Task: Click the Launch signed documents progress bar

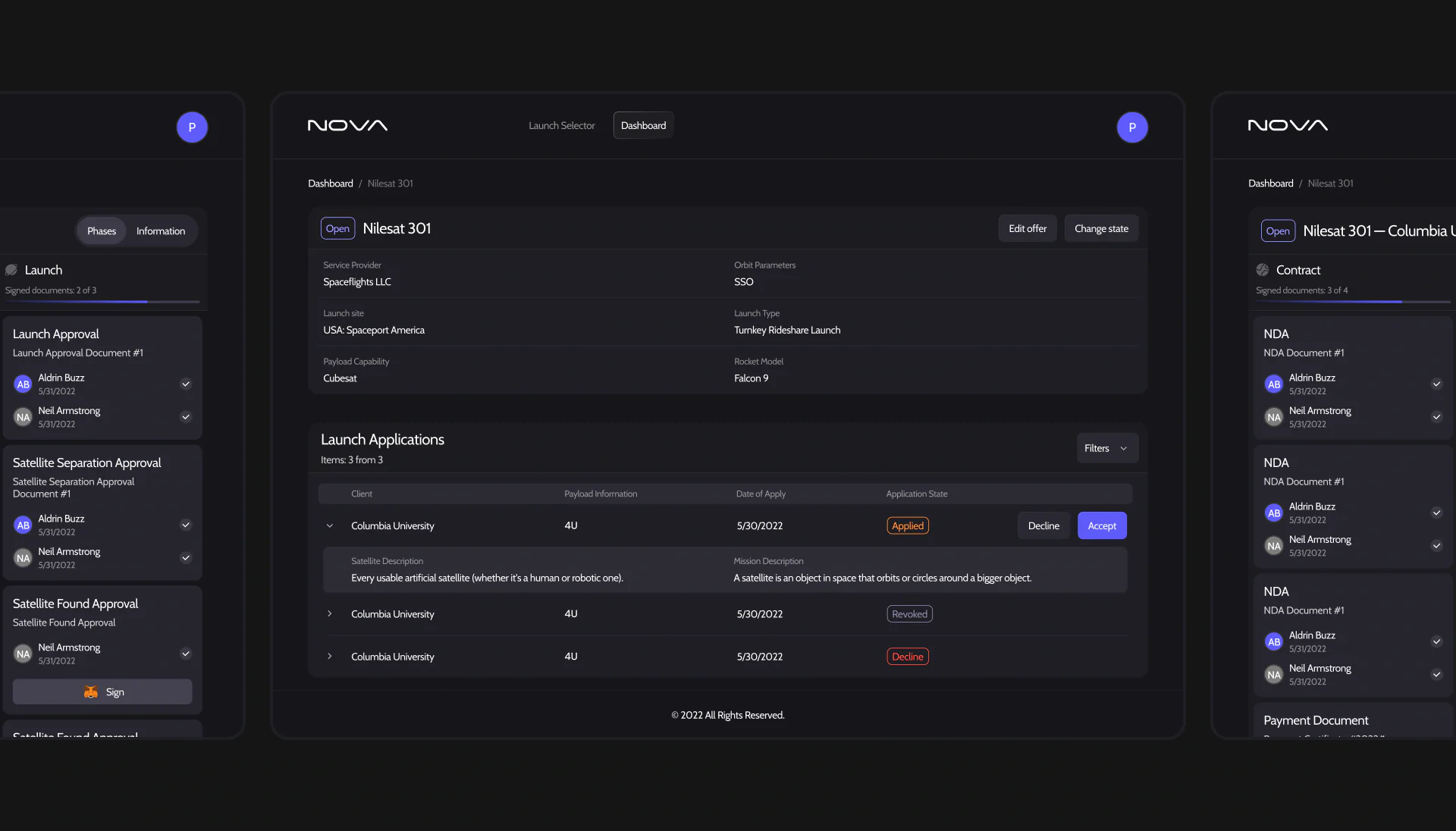Action: [x=102, y=302]
